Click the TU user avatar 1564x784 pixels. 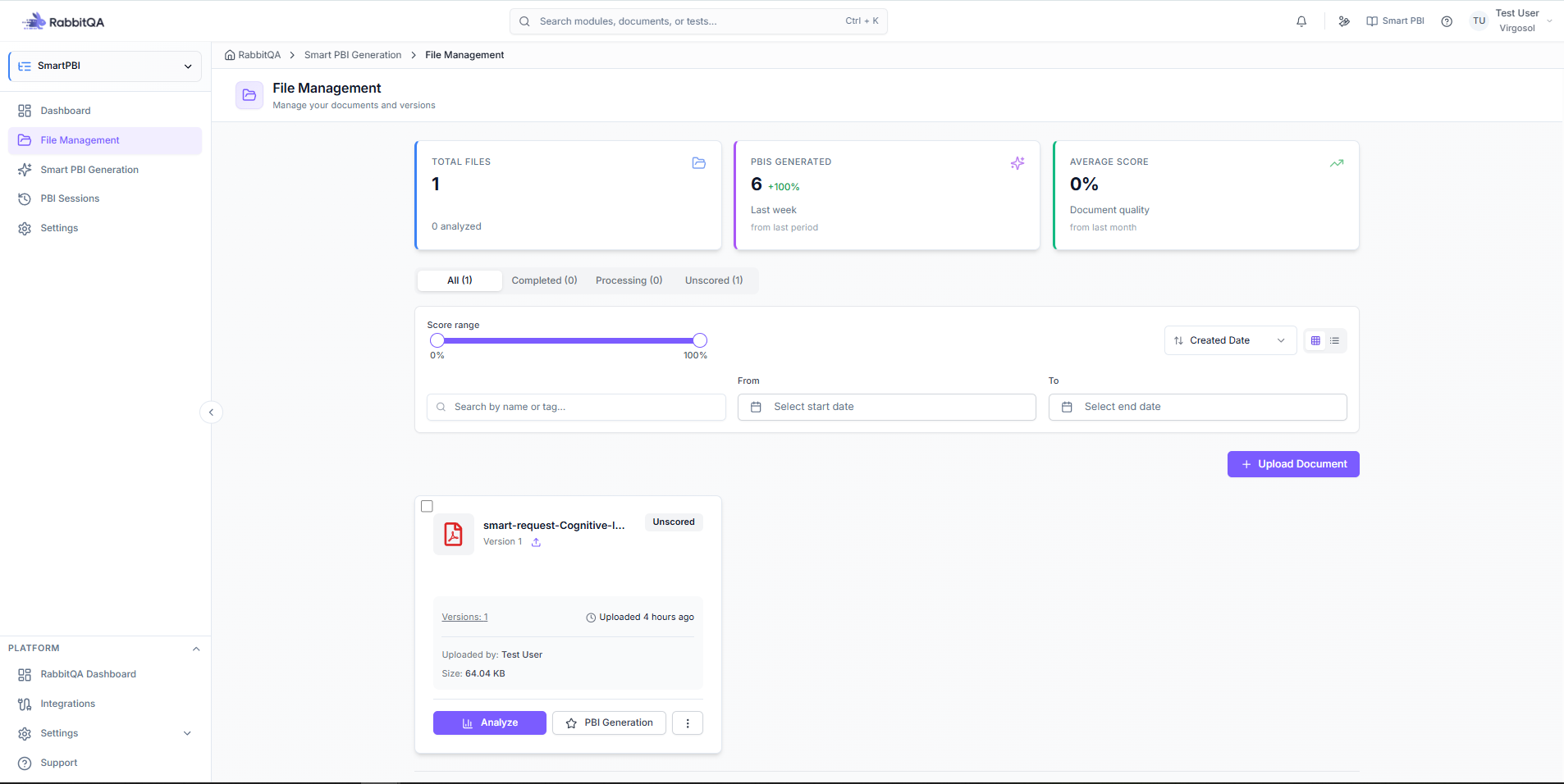[x=1479, y=21]
